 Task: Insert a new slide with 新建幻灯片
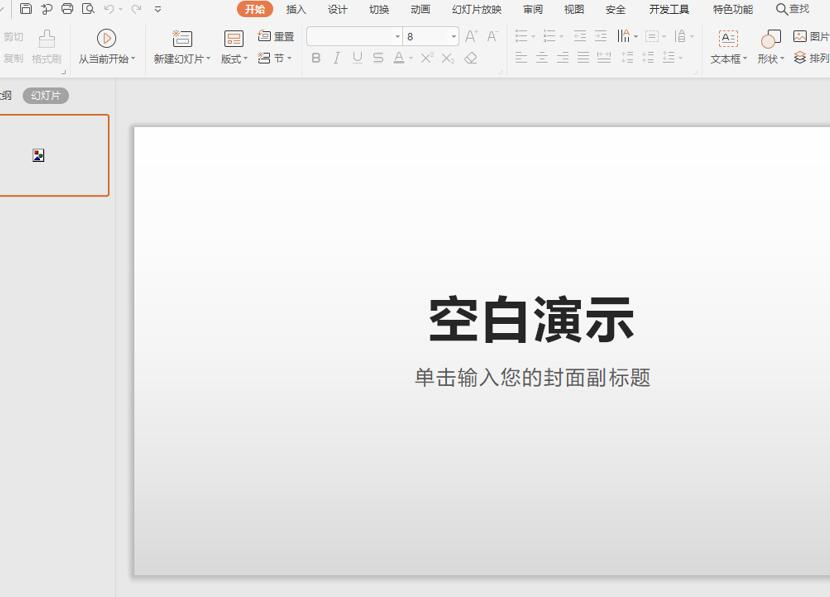[x=181, y=45]
